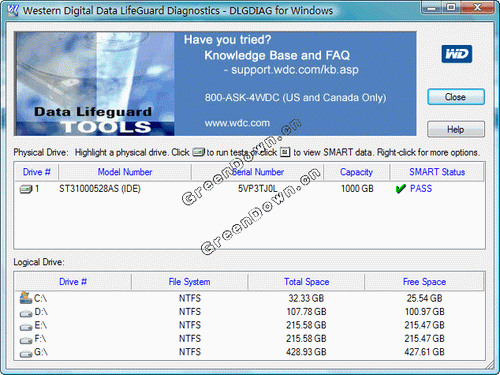This screenshot has width=500, height=375.
Task: Click 107.78 GB total space value
Action: tap(306, 312)
